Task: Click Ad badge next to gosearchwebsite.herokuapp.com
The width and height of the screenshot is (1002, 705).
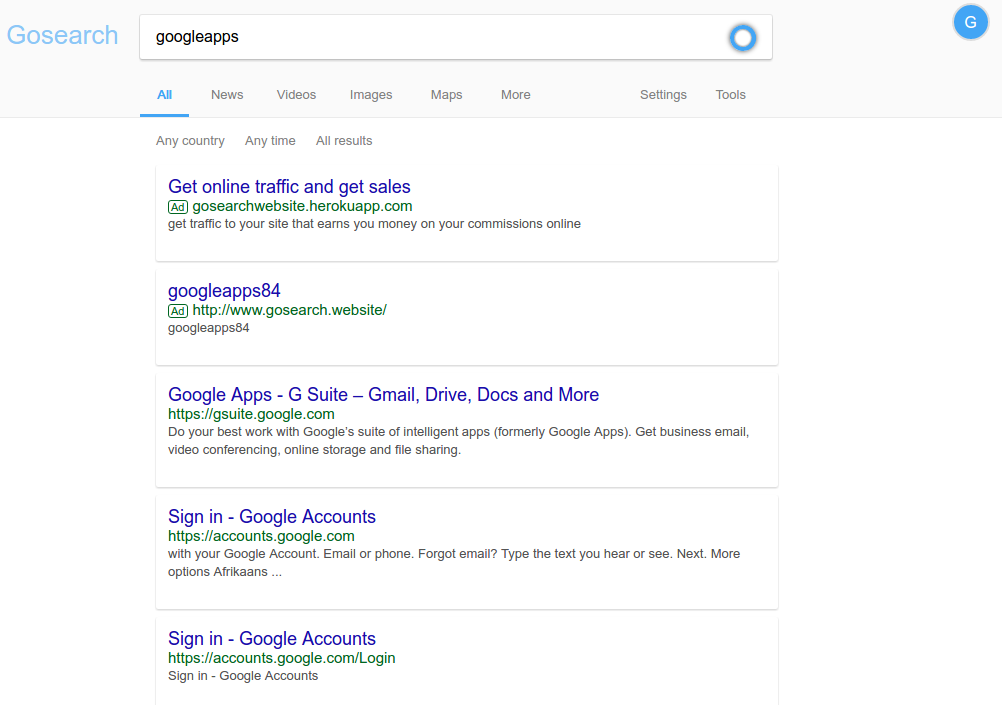Action: [x=178, y=206]
